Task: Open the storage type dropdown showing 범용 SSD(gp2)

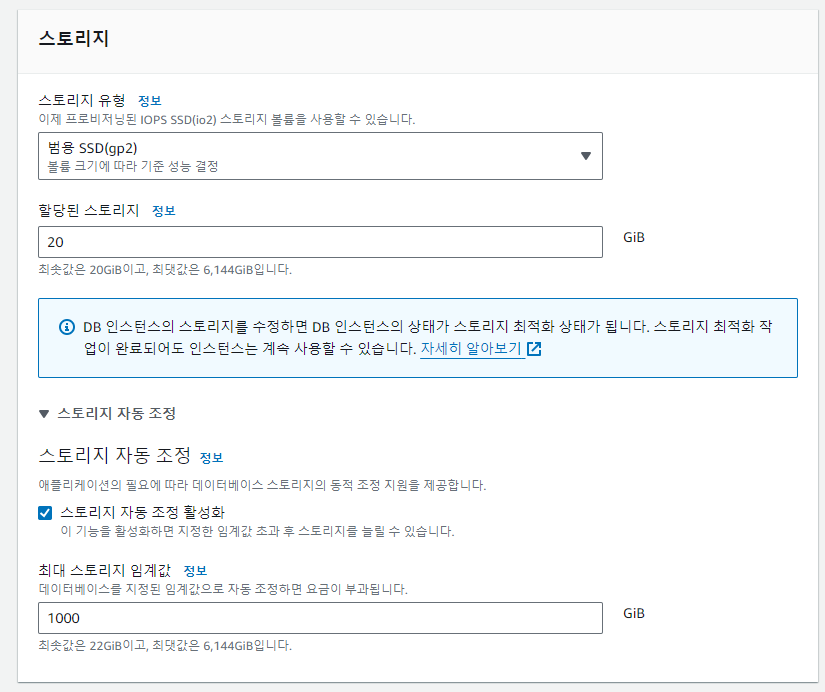Action: [320, 156]
